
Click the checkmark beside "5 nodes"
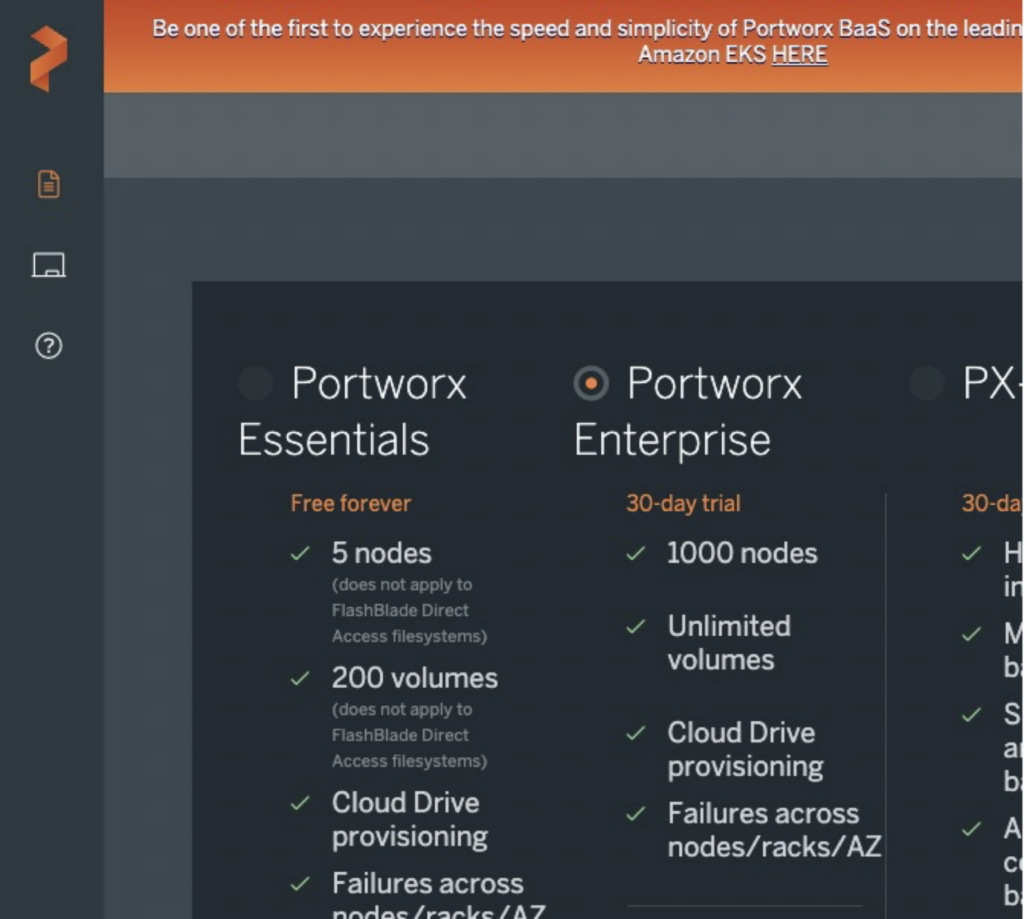point(299,553)
